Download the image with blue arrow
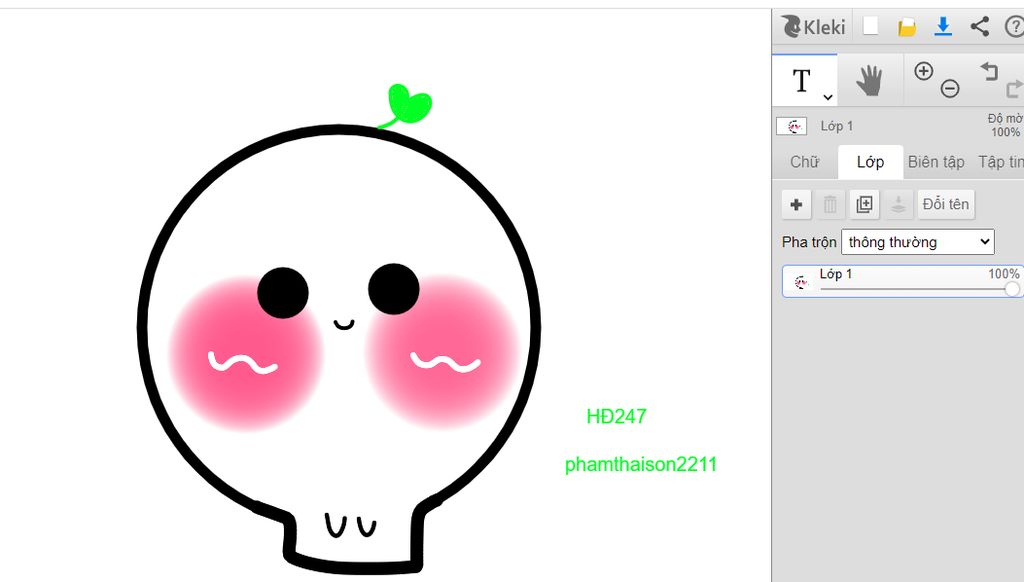 click(943, 26)
